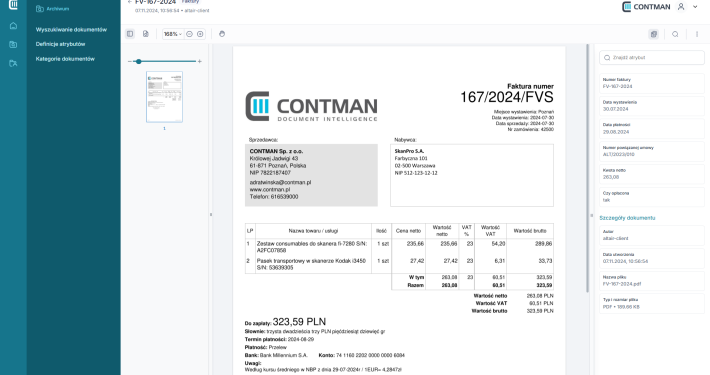Click the document file icon in the toolbar
Screen dimensions: 710x375
tap(146, 34)
